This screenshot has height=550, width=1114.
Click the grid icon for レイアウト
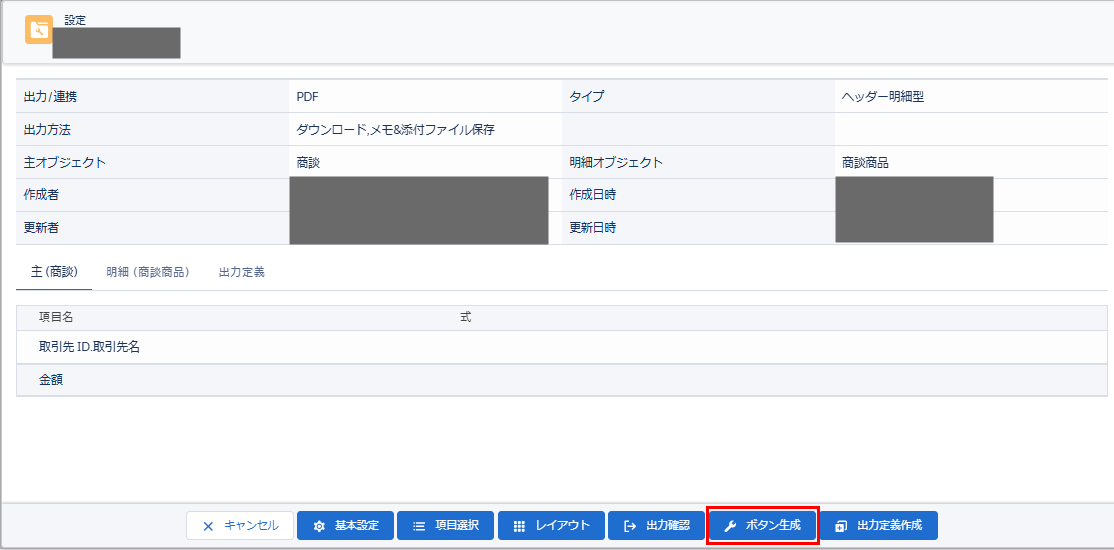520,526
